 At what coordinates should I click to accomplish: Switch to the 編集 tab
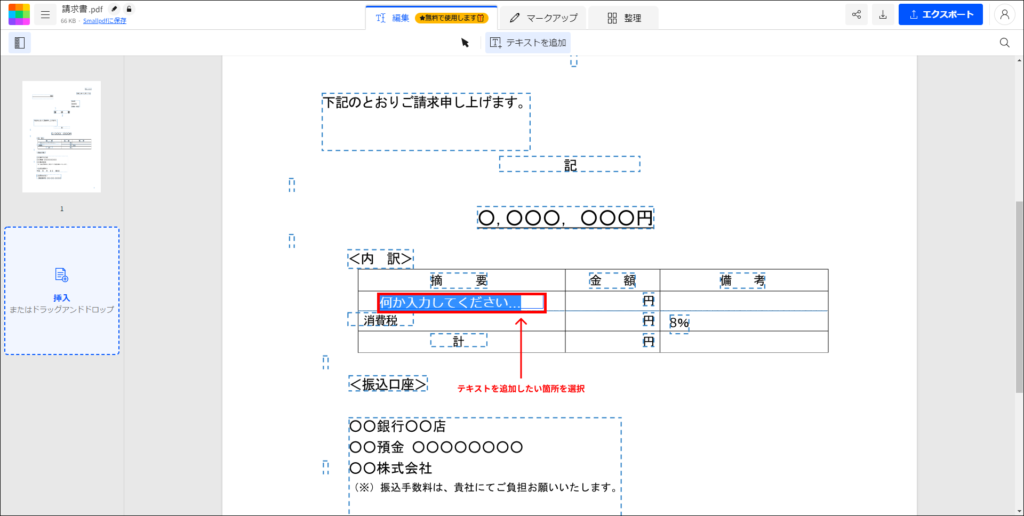pyautogui.click(x=432, y=18)
